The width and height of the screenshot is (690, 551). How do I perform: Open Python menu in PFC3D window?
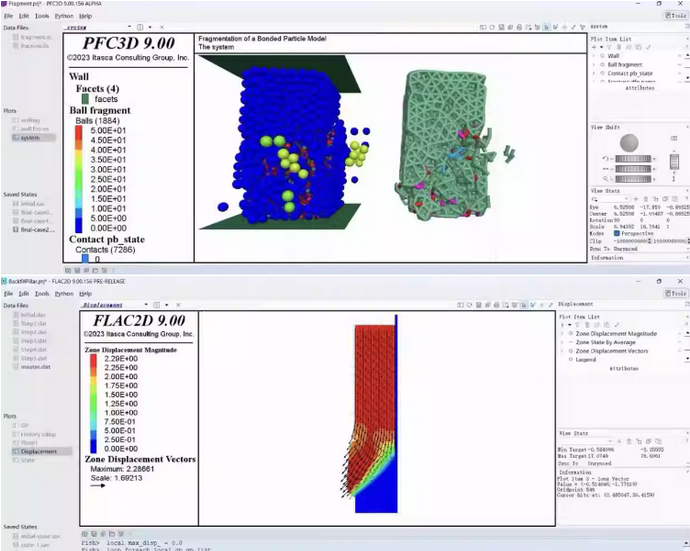click(64, 16)
